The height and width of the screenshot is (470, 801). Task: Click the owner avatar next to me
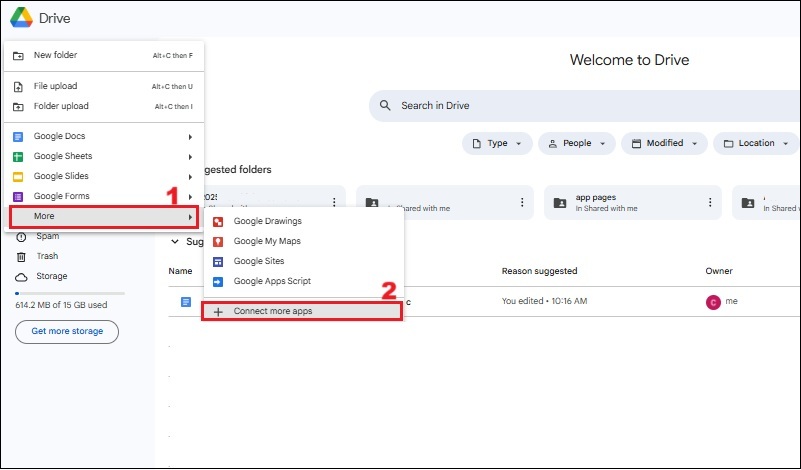pyautogui.click(x=713, y=302)
